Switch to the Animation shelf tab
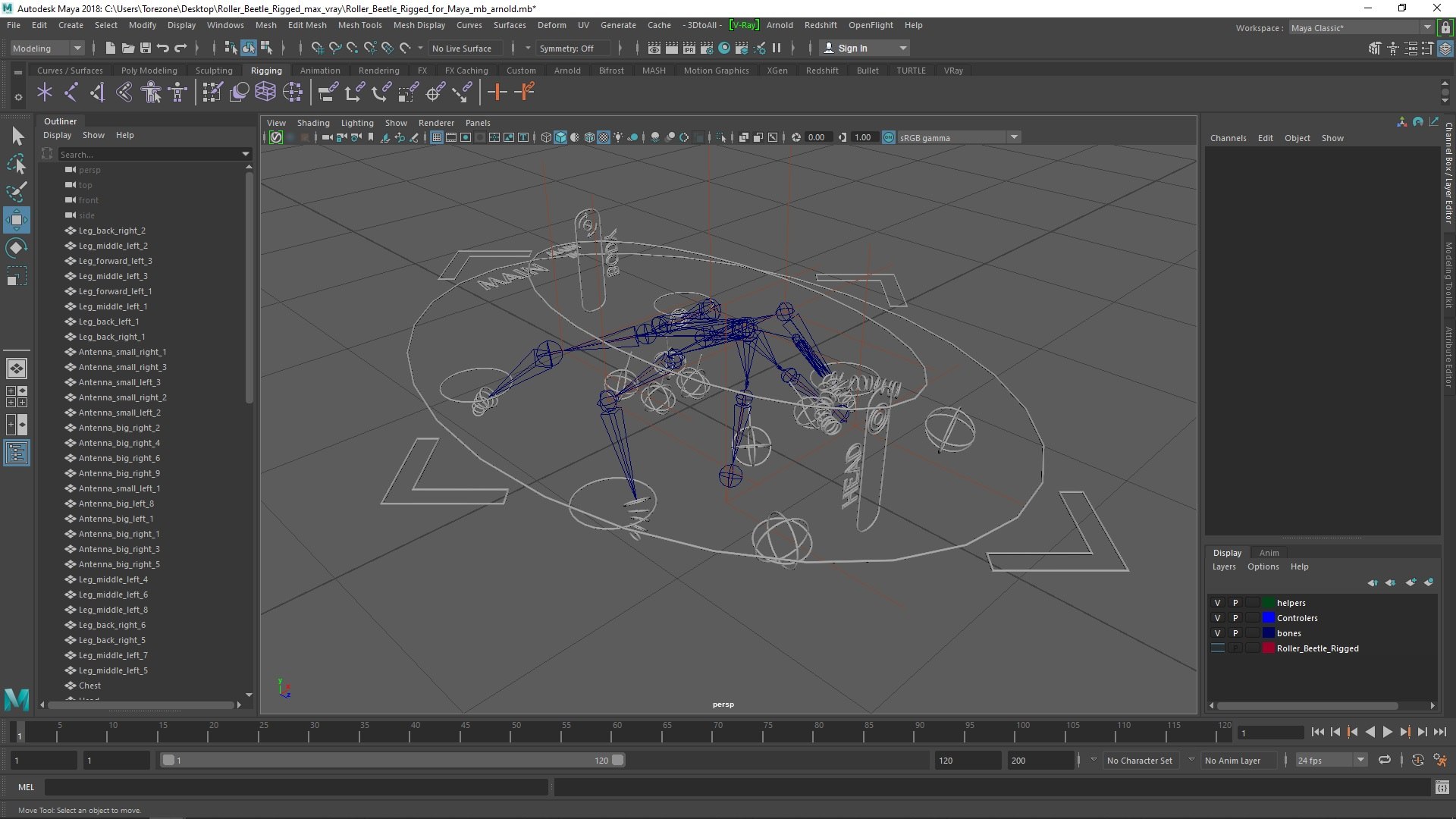Image resolution: width=1456 pixels, height=819 pixels. [x=320, y=71]
